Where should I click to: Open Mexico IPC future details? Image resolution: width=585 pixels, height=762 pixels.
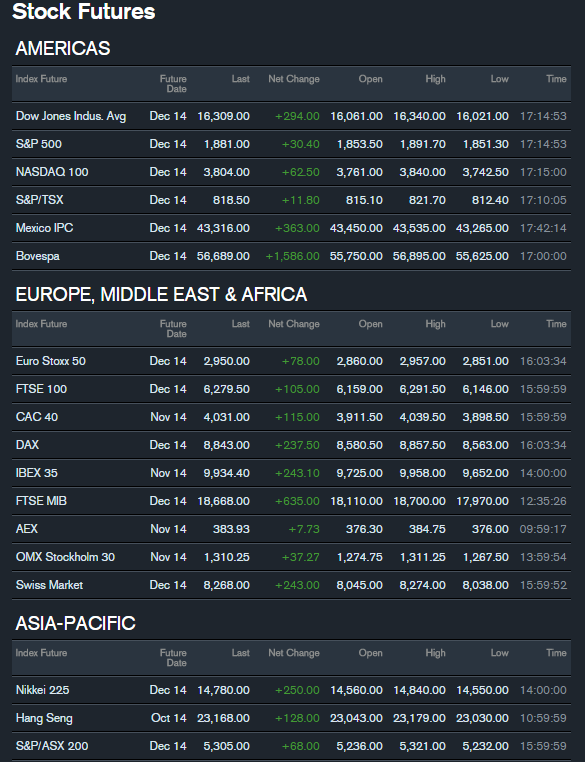[x=44, y=228]
